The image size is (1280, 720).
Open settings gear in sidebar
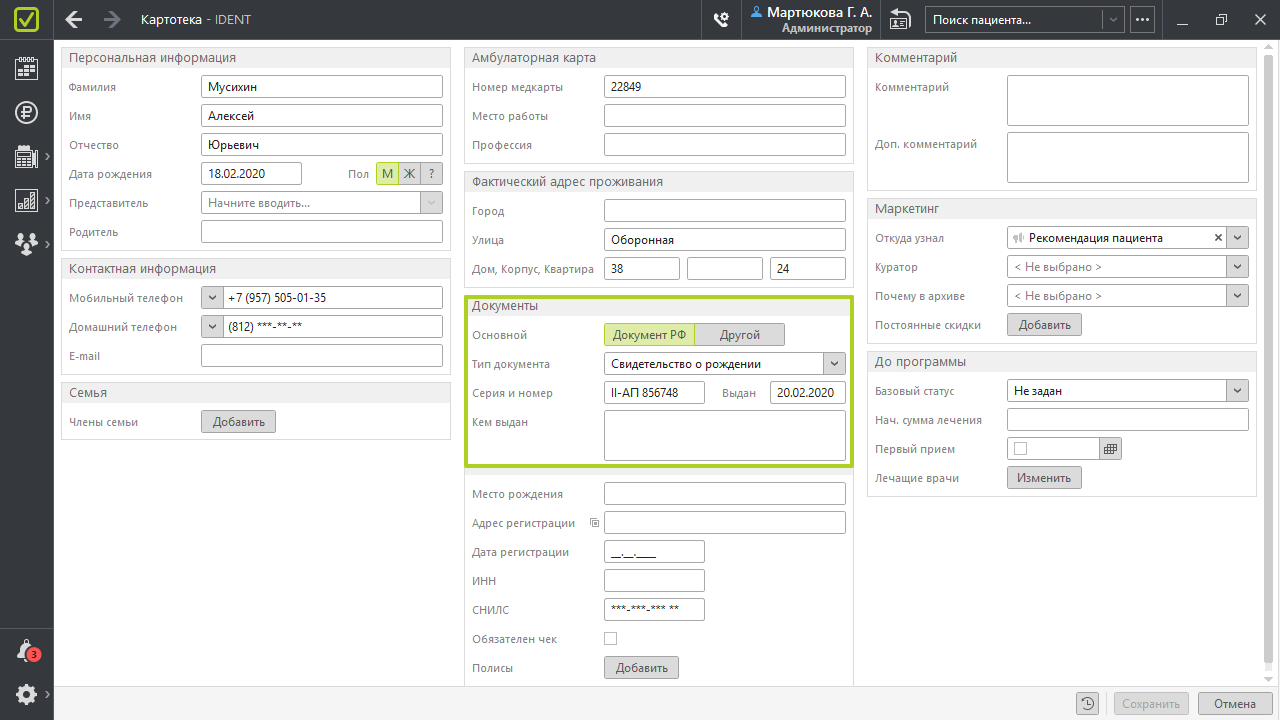click(x=26, y=694)
